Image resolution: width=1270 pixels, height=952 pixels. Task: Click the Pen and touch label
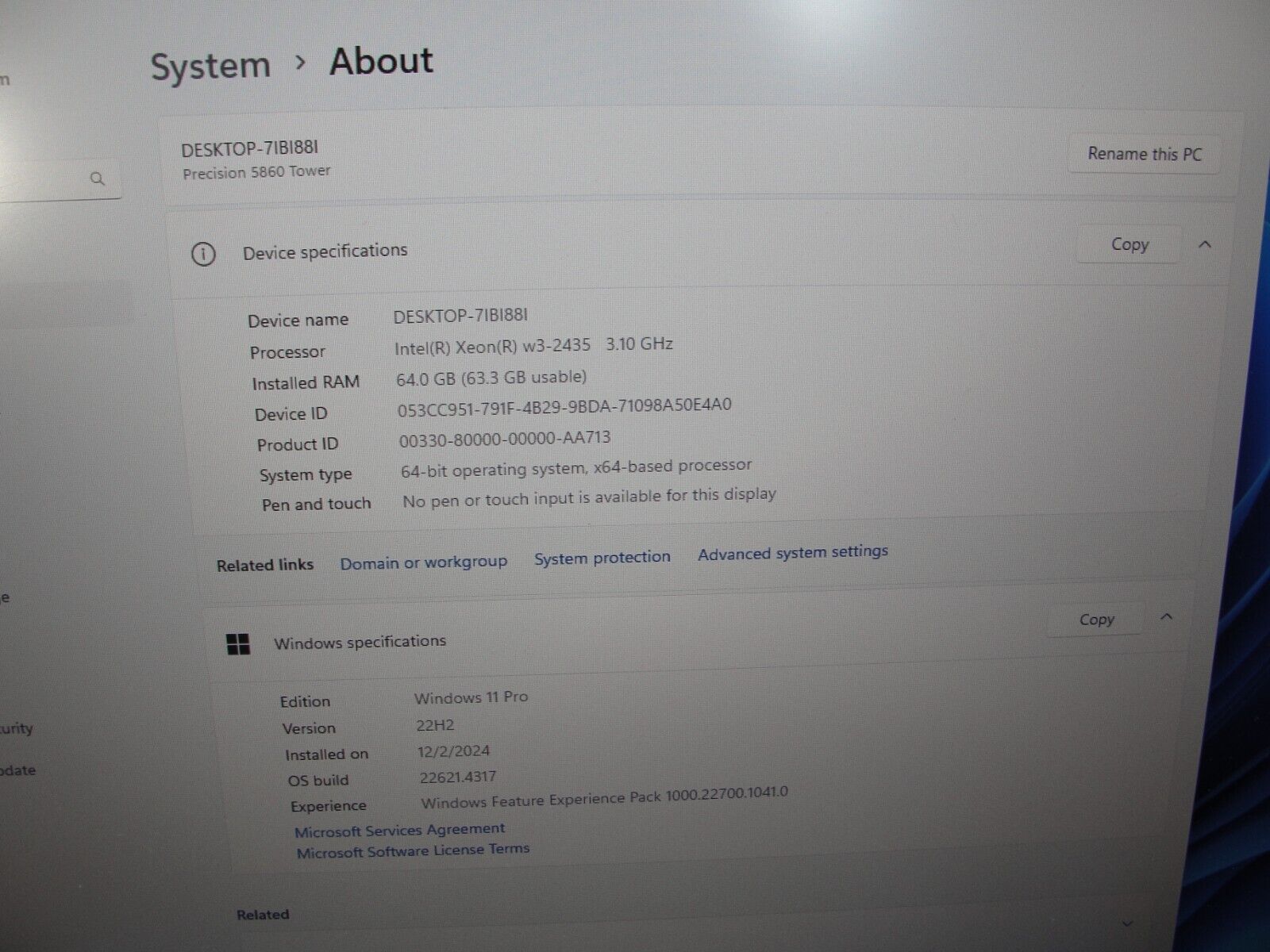click(x=316, y=505)
